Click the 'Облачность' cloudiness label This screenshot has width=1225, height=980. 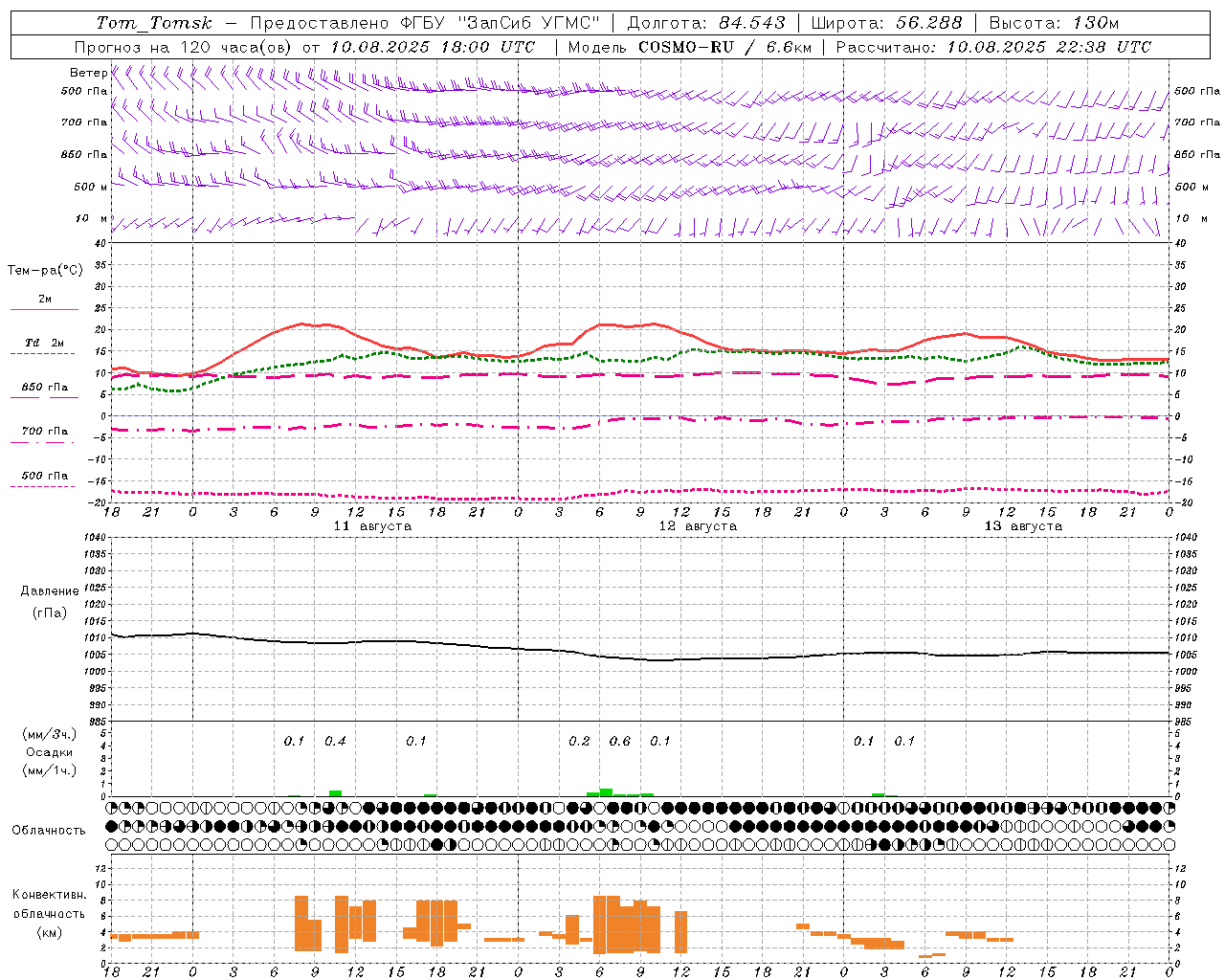[49, 830]
